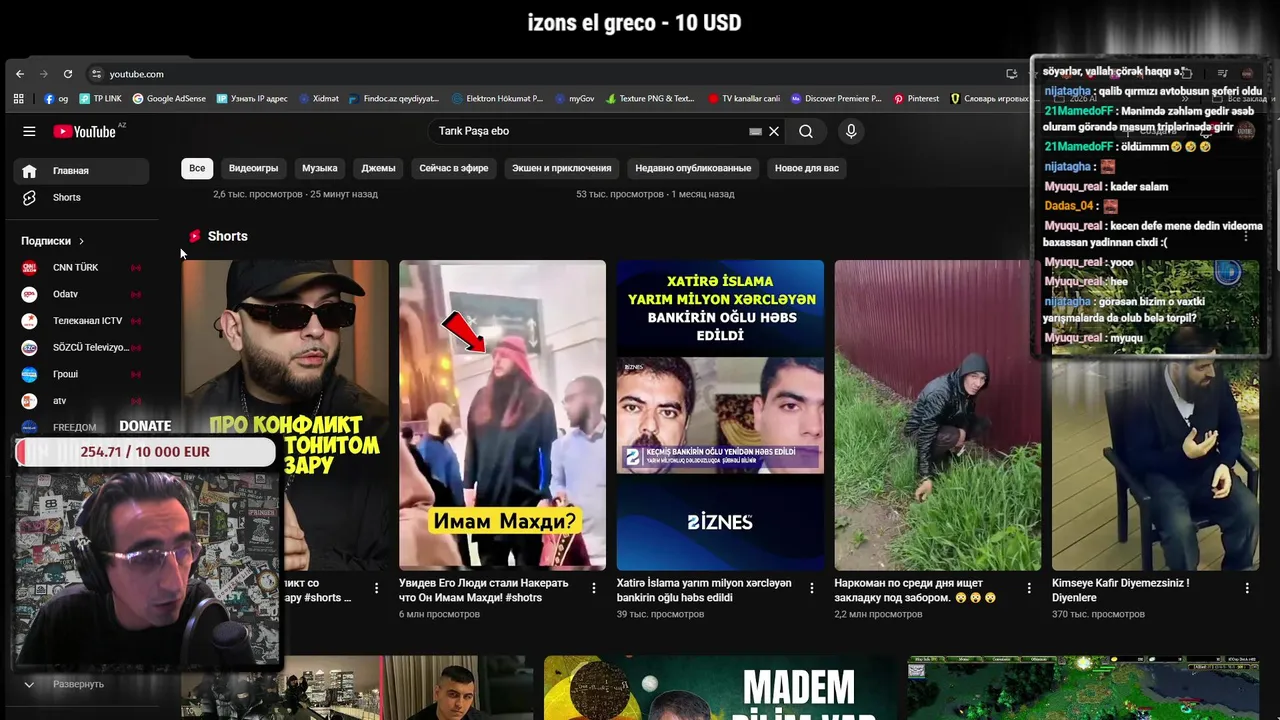
Task: Select the Видеоигры filter chip
Action: (x=253, y=168)
